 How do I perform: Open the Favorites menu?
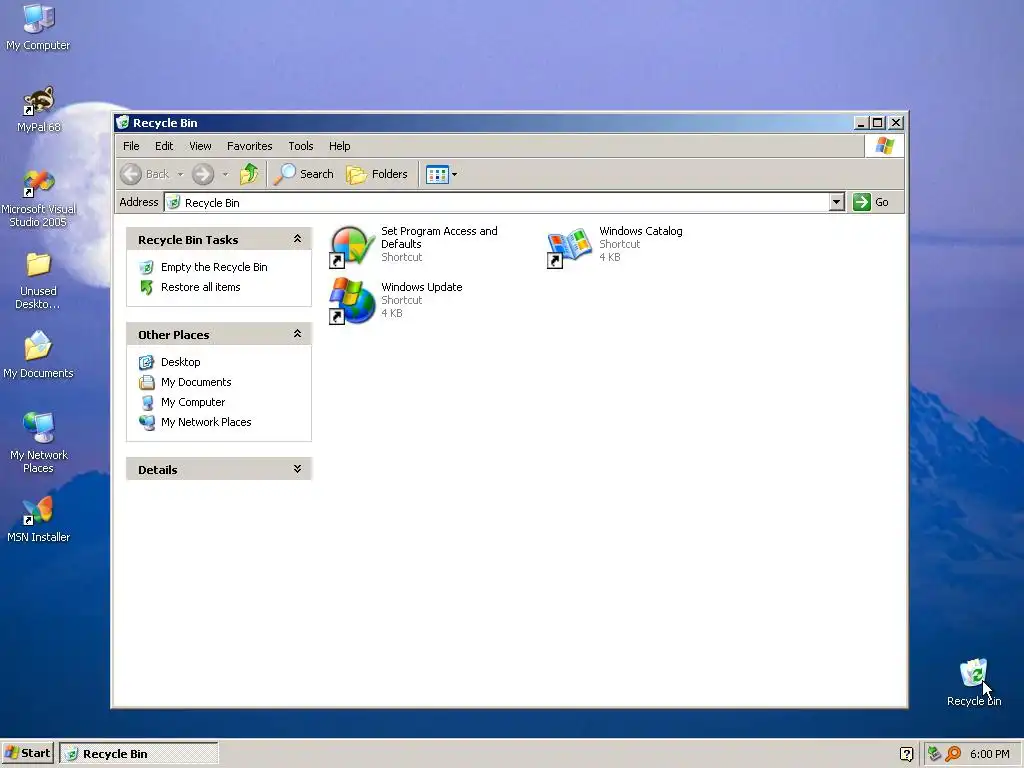(x=249, y=146)
